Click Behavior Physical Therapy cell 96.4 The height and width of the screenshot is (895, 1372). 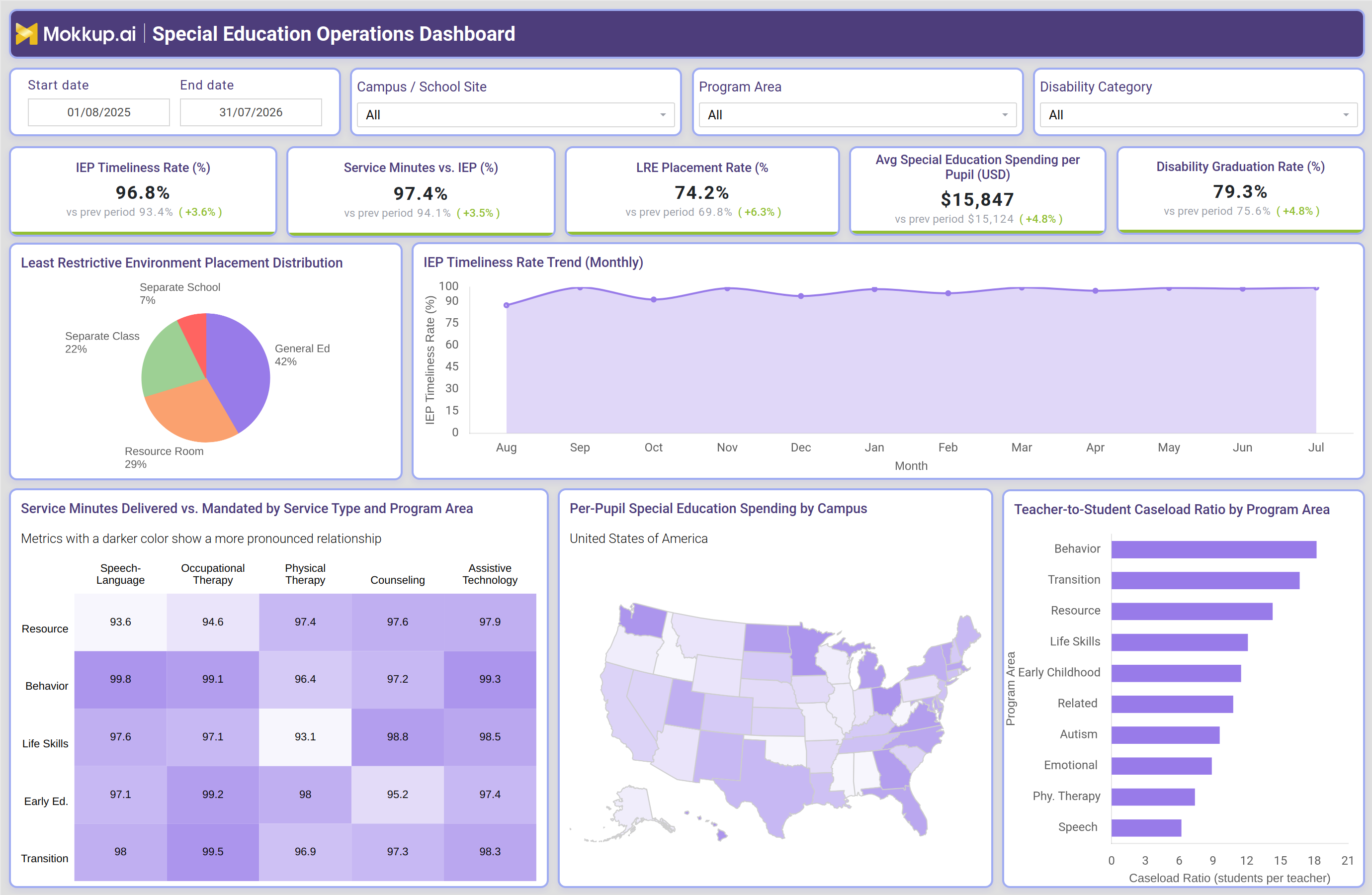coord(305,679)
